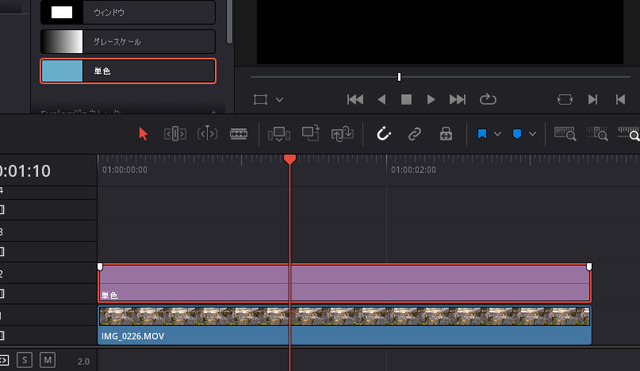Click Detail Zoom icon

pyautogui.click(x=597, y=133)
